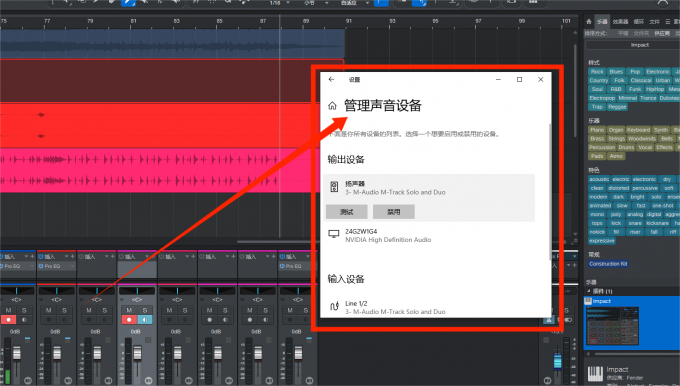The width and height of the screenshot is (680, 386).
Task: Select the HipHop style tag
Action: click(655, 89)
